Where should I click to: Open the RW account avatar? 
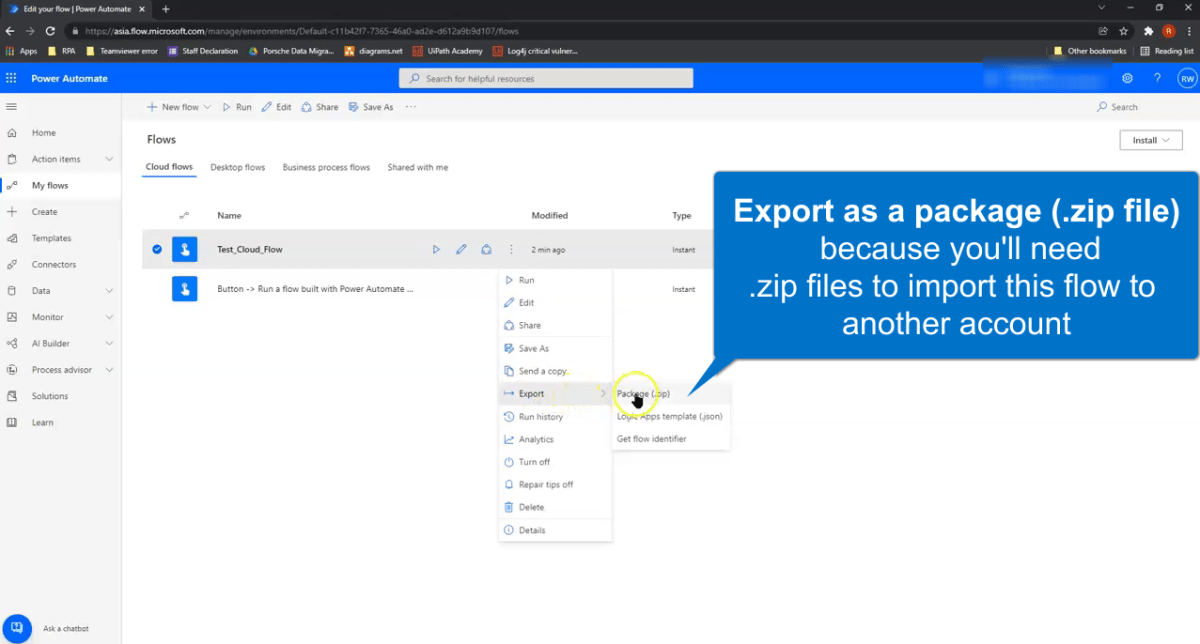(1187, 78)
